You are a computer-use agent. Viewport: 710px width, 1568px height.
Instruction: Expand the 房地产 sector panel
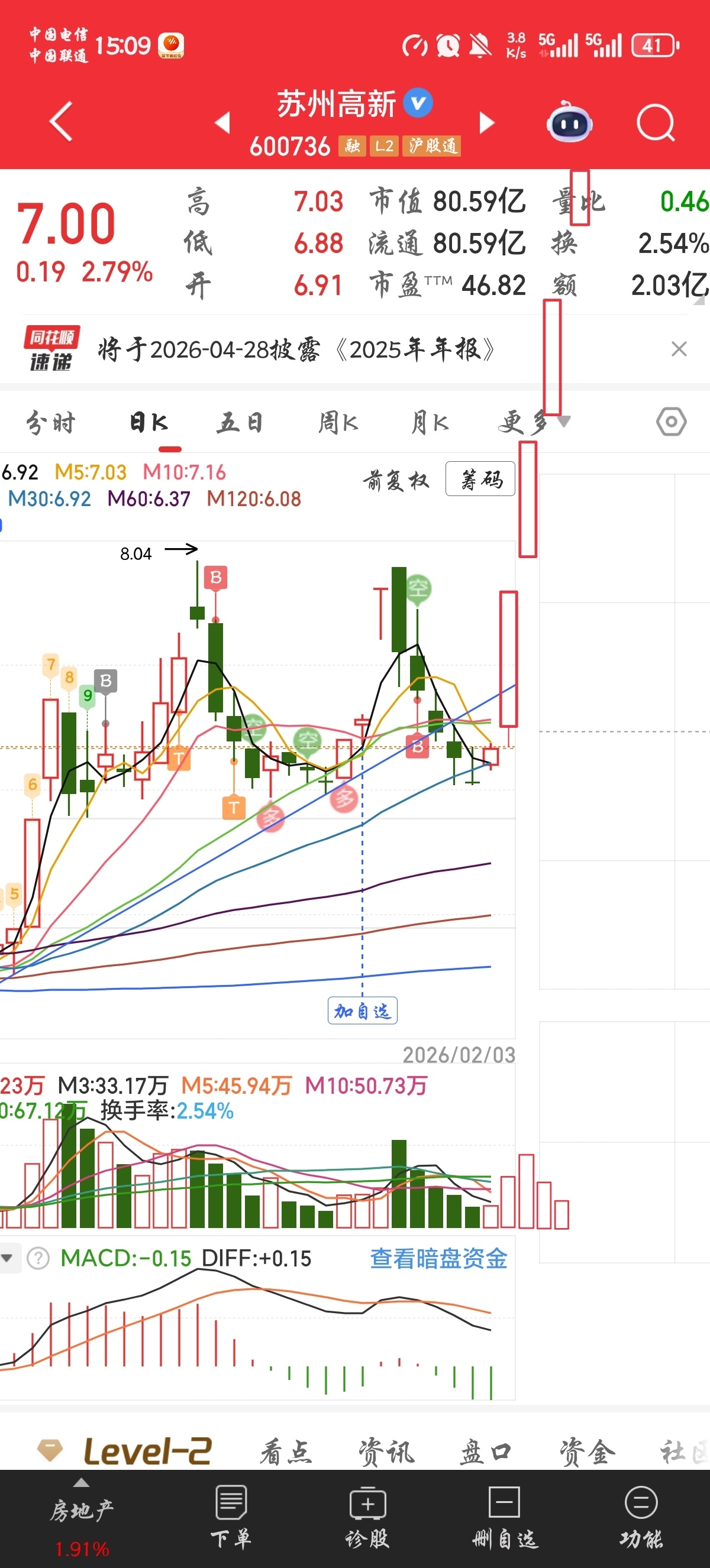pyautogui.click(x=82, y=1519)
